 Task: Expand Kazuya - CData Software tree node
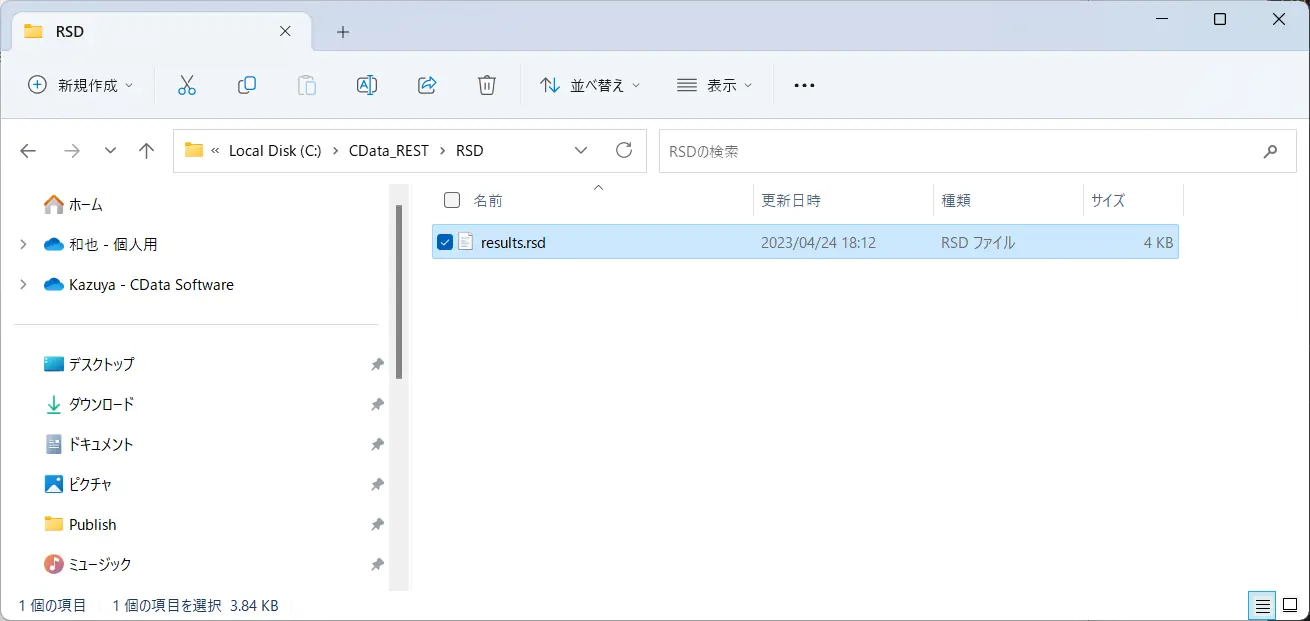[24, 284]
